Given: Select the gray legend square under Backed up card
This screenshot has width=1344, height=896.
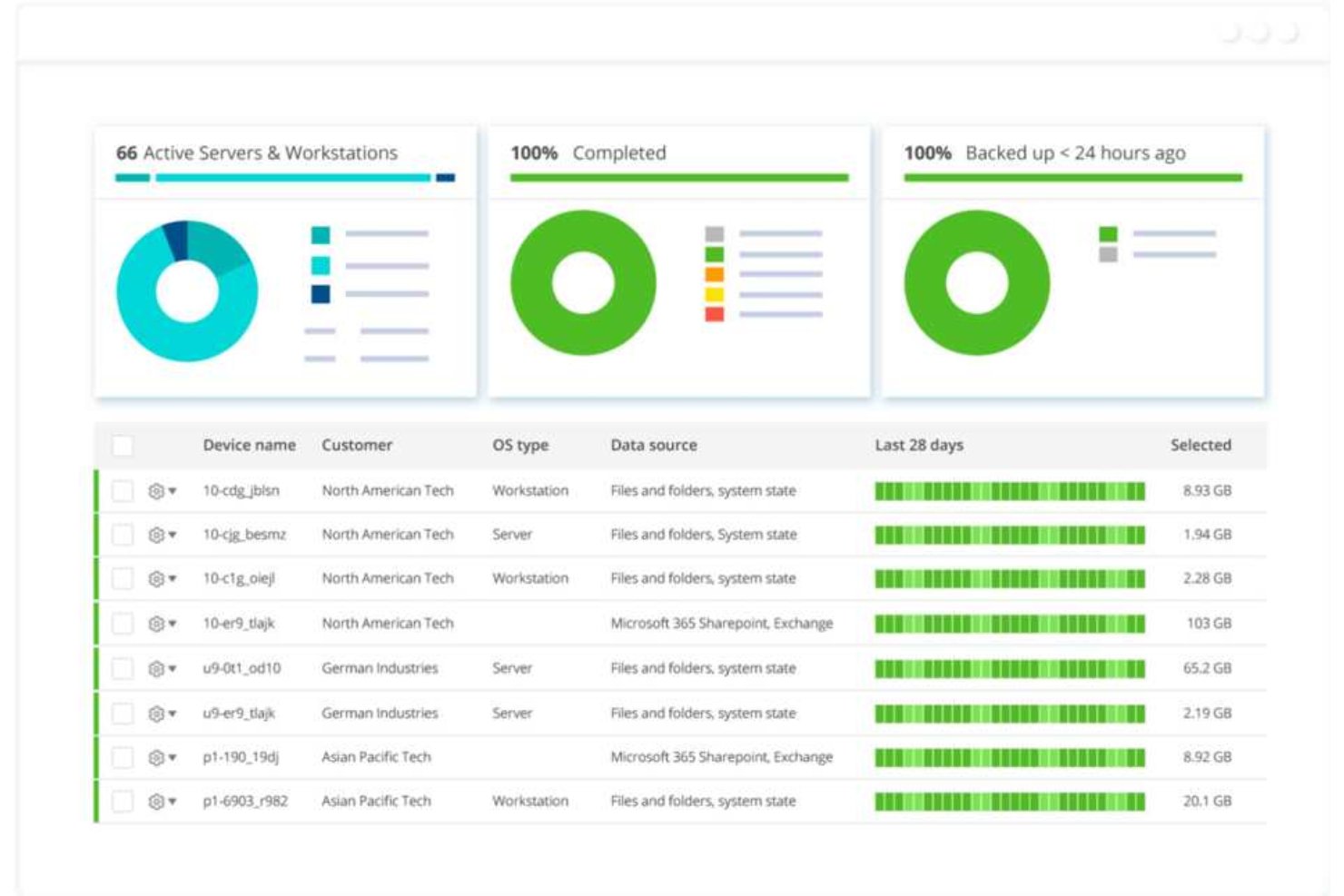Looking at the screenshot, I should click(1106, 257).
